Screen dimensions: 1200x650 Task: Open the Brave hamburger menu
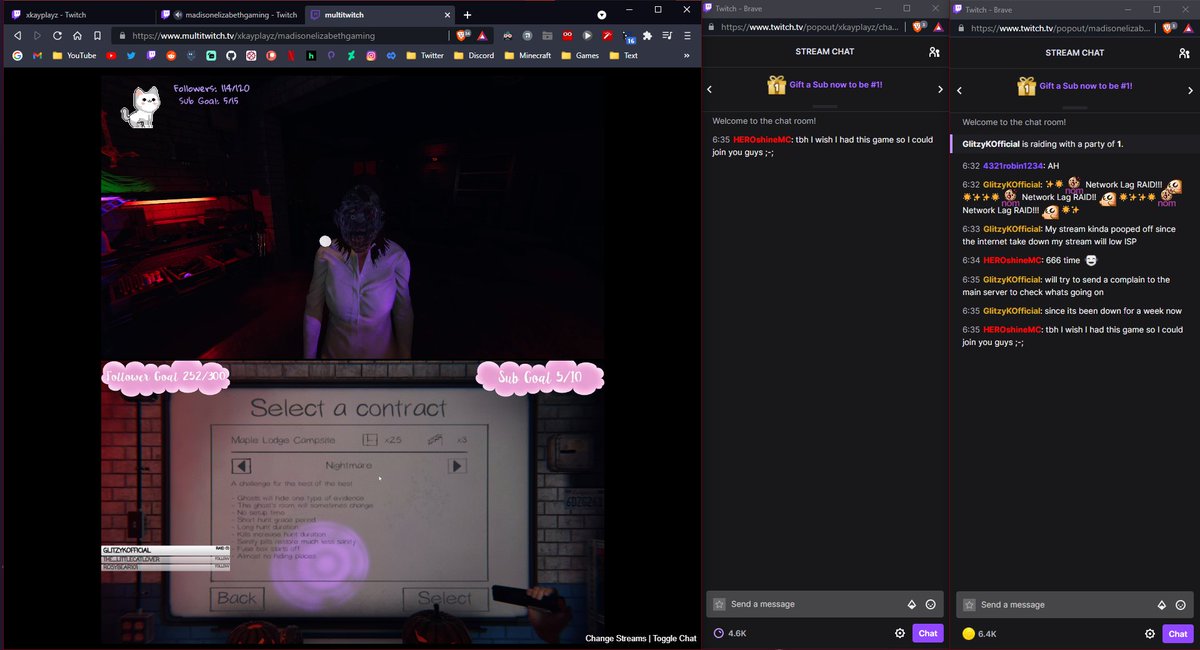coord(686,35)
